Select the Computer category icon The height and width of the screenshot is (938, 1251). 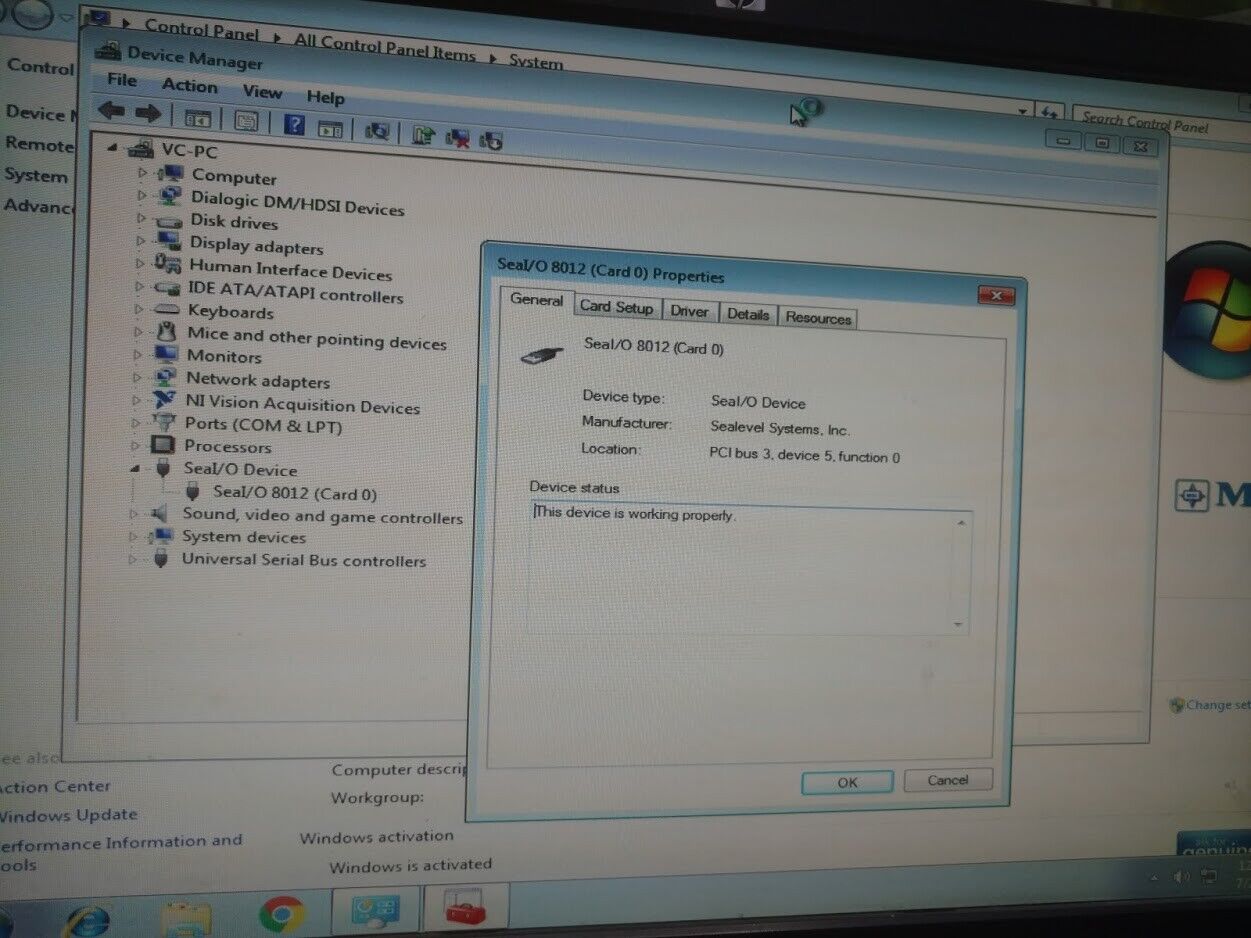[x=171, y=174]
